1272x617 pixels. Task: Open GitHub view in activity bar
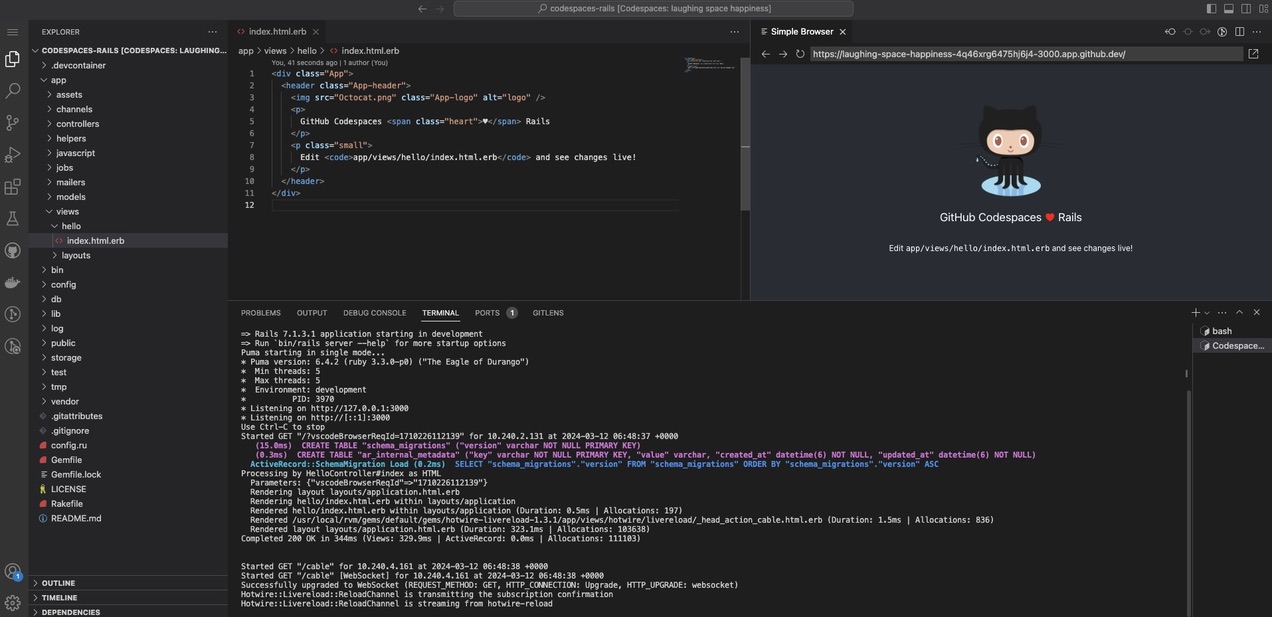coord(13,250)
